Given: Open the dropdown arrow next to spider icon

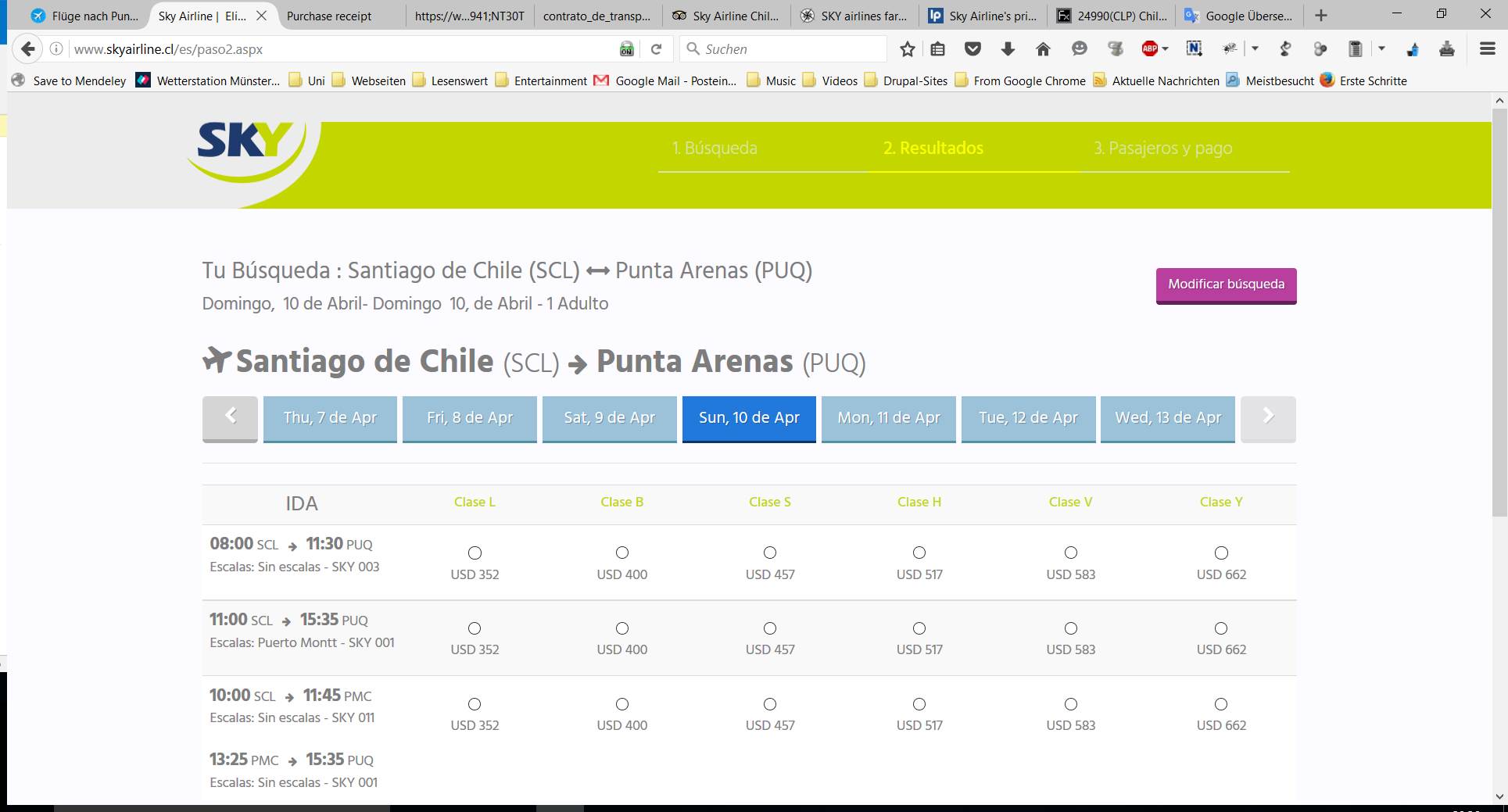Looking at the screenshot, I should tap(1255, 49).
